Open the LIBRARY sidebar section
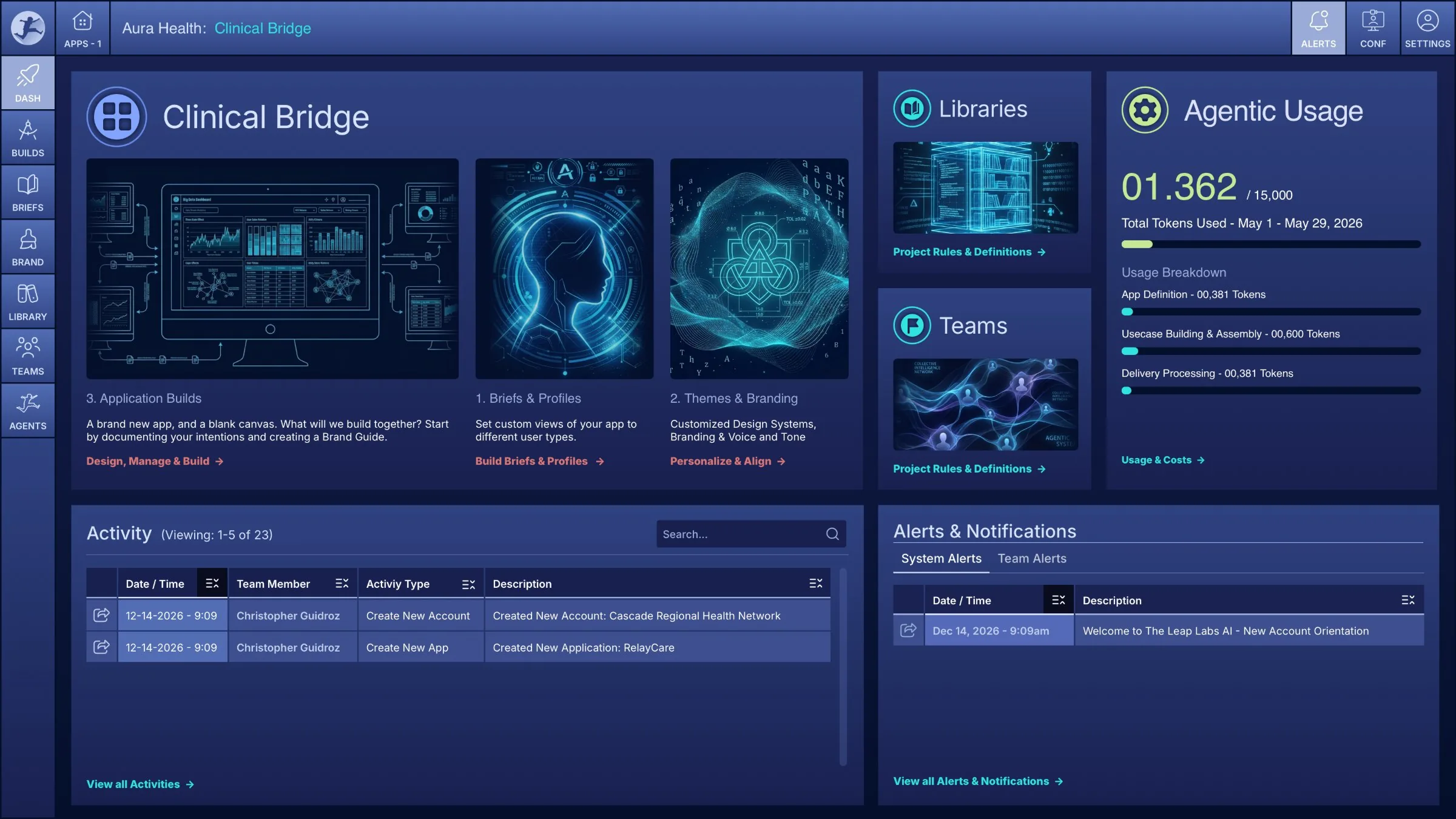1456x819 pixels. pyautogui.click(x=28, y=301)
